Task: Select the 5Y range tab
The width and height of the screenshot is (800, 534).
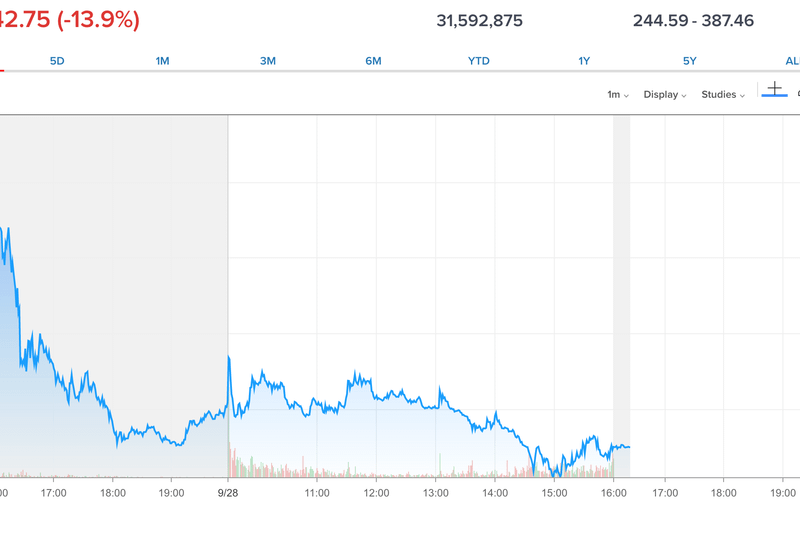Action: coord(690,61)
